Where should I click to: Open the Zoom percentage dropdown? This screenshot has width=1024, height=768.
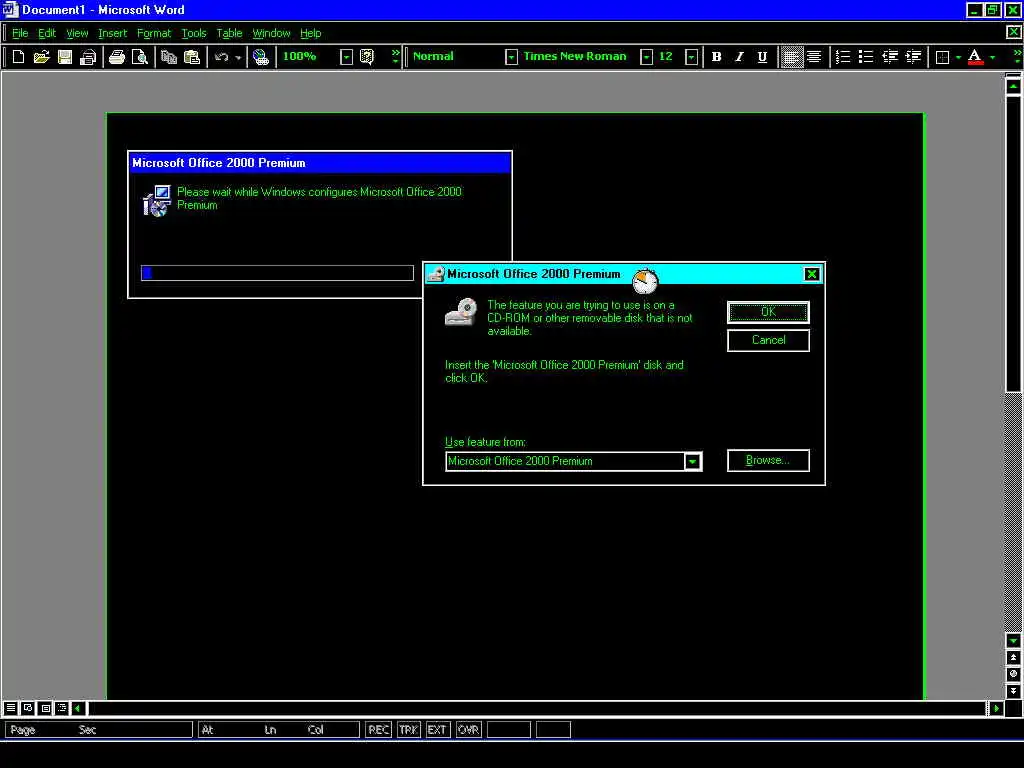click(x=347, y=57)
